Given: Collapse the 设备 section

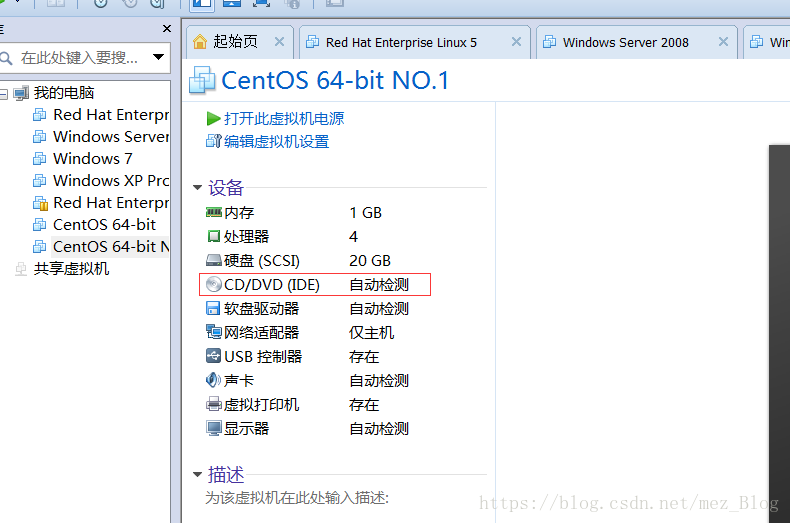Looking at the screenshot, I should pos(198,187).
